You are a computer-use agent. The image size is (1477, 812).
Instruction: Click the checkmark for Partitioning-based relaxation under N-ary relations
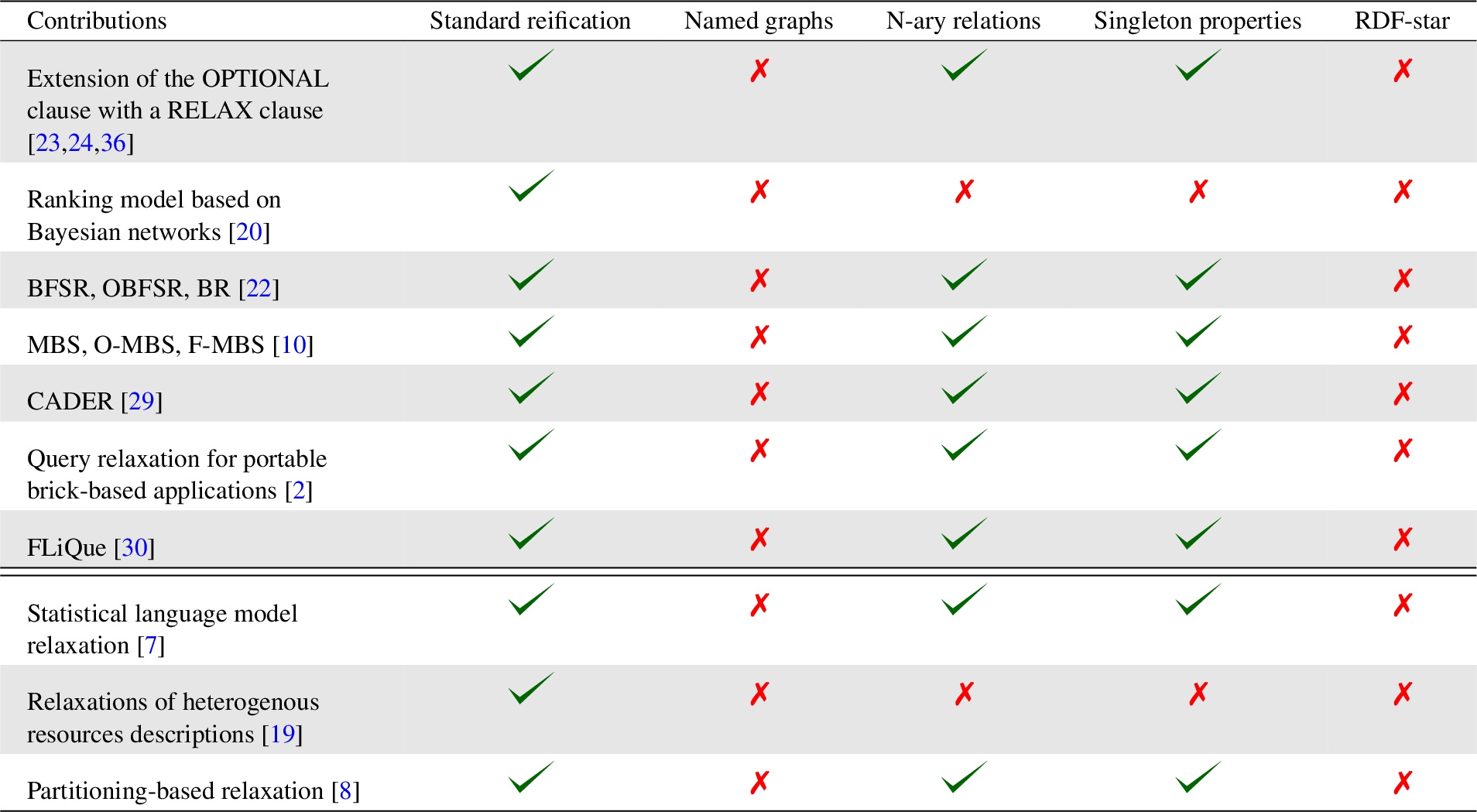pos(964,777)
